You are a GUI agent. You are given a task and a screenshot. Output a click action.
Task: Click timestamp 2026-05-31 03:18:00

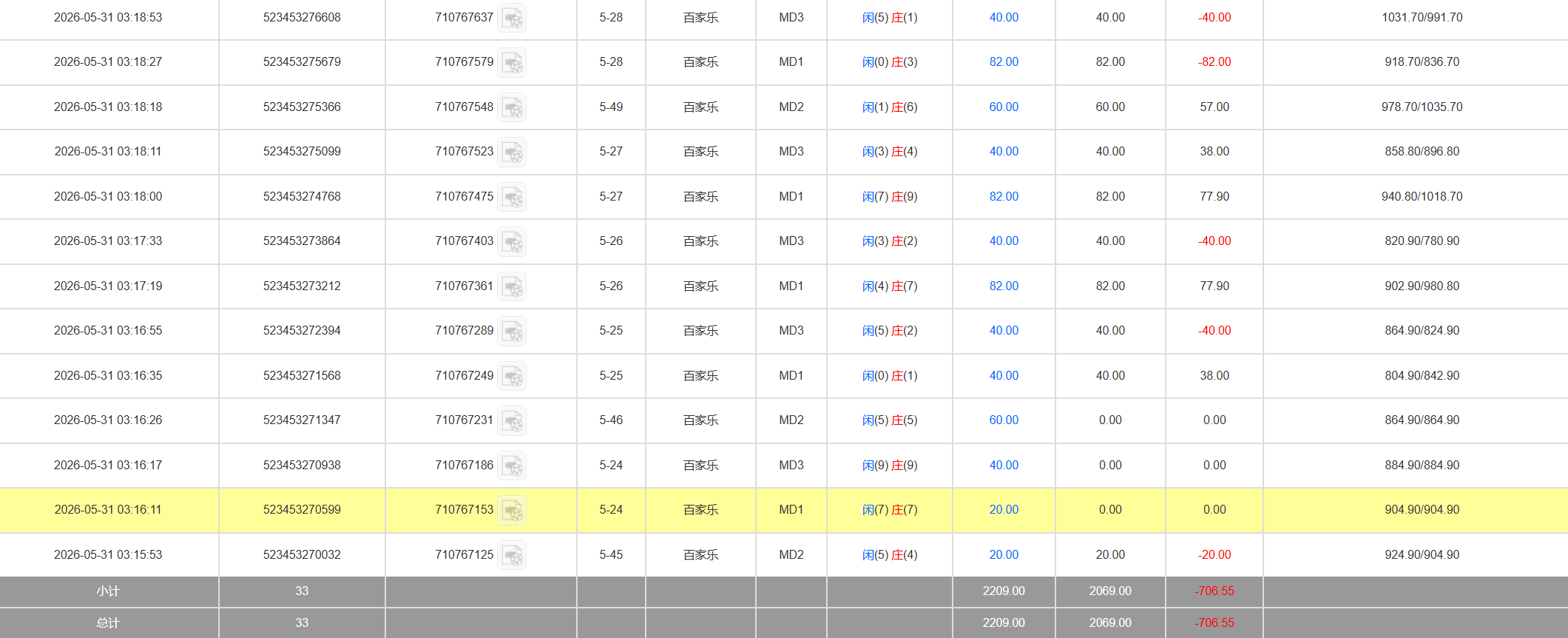click(x=108, y=196)
